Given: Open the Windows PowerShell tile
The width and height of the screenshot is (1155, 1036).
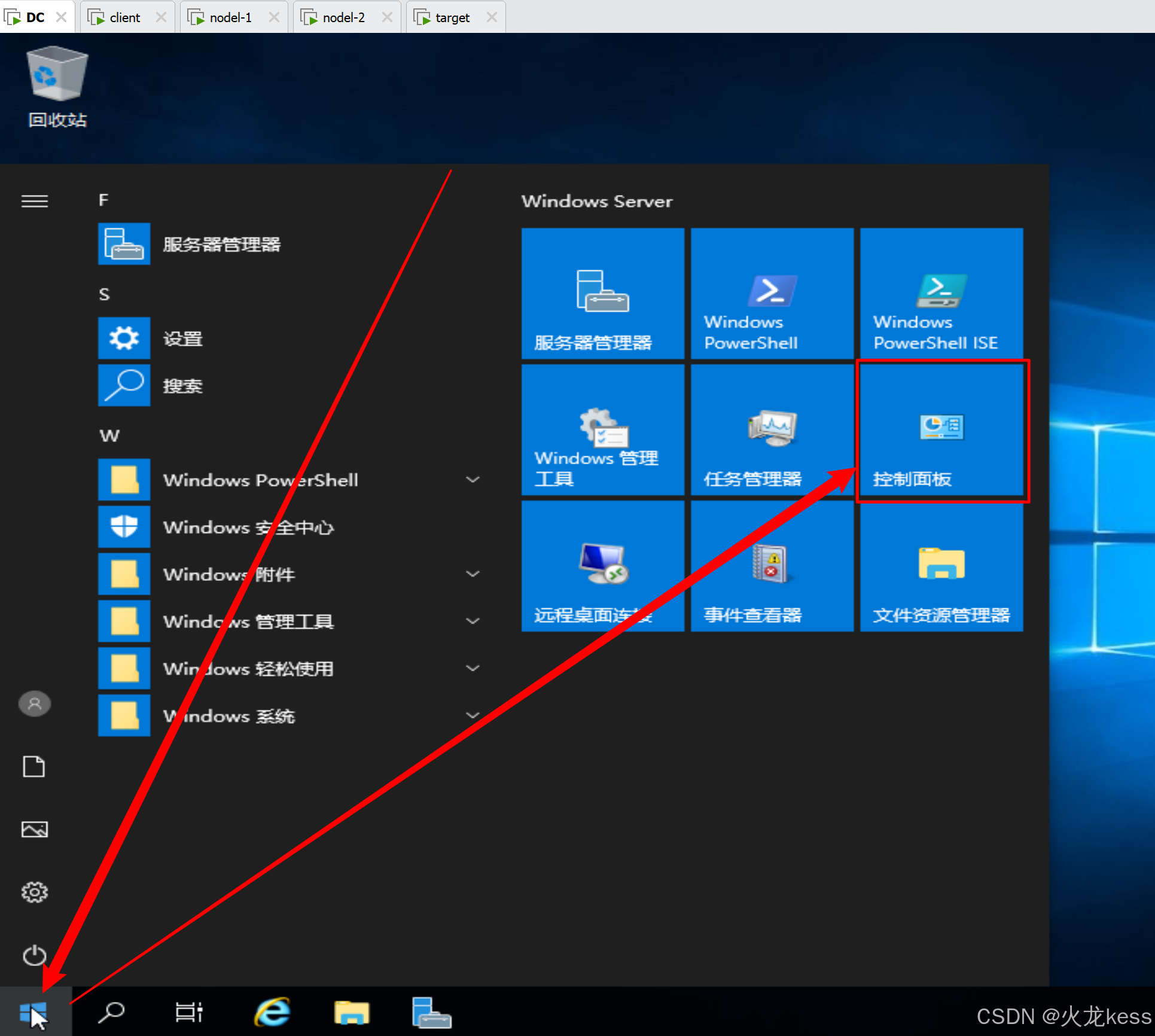Looking at the screenshot, I should 772,294.
